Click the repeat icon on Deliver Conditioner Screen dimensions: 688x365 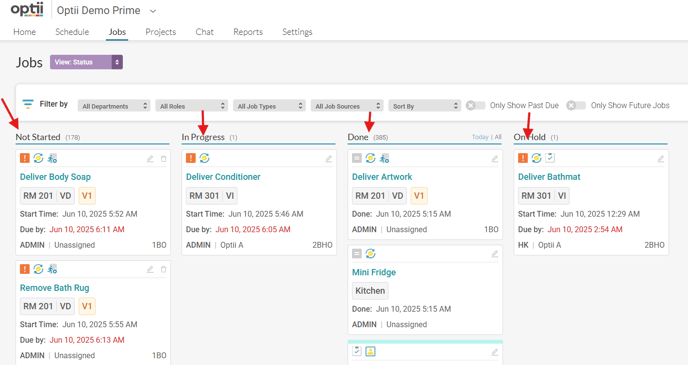pos(204,158)
